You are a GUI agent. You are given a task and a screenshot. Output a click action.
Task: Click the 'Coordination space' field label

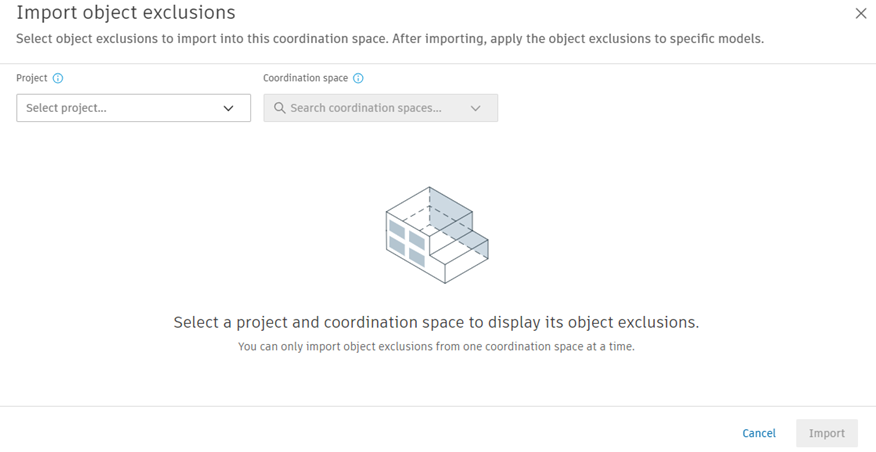click(x=306, y=78)
